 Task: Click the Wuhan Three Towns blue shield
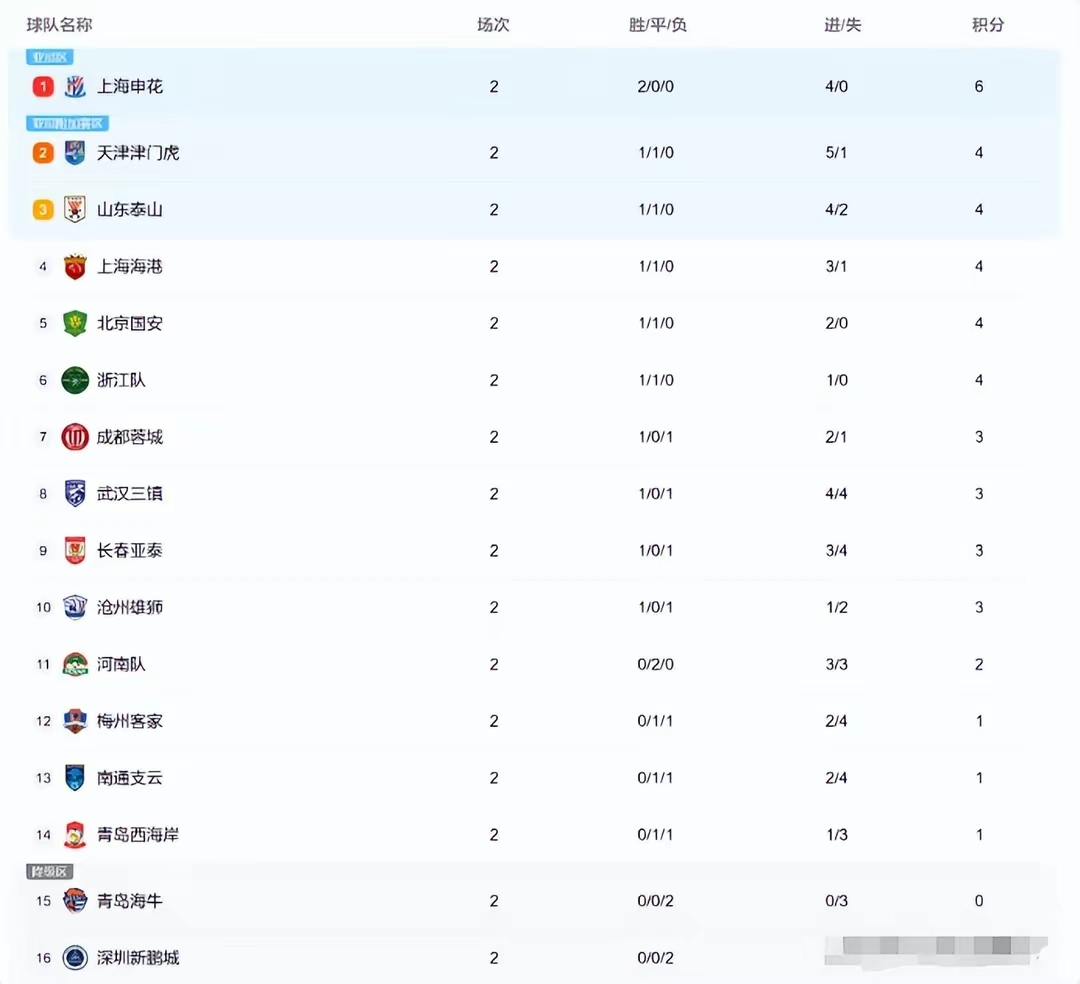tap(75, 494)
